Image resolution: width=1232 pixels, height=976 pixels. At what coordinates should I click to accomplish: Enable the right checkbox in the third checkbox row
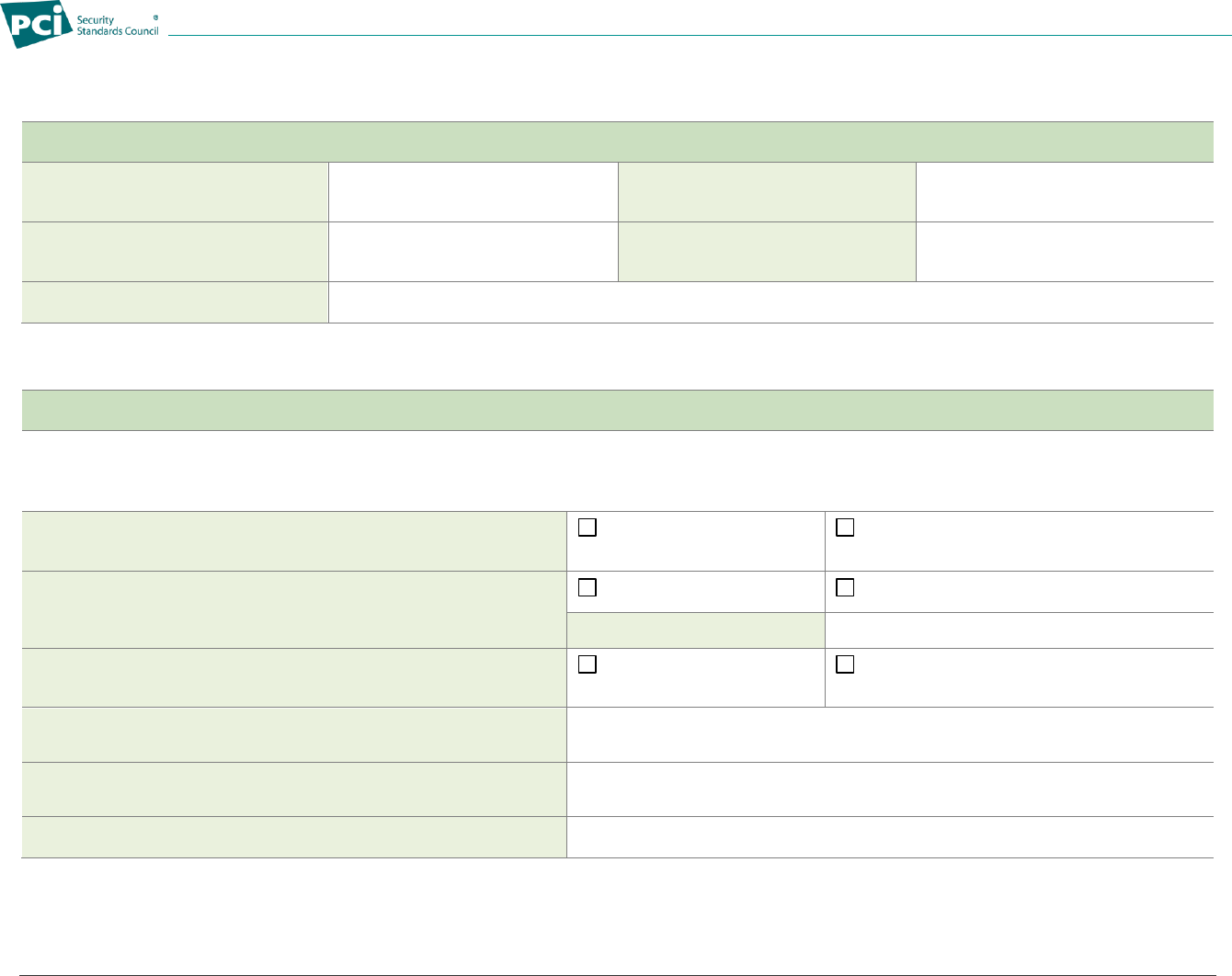[x=845, y=664]
